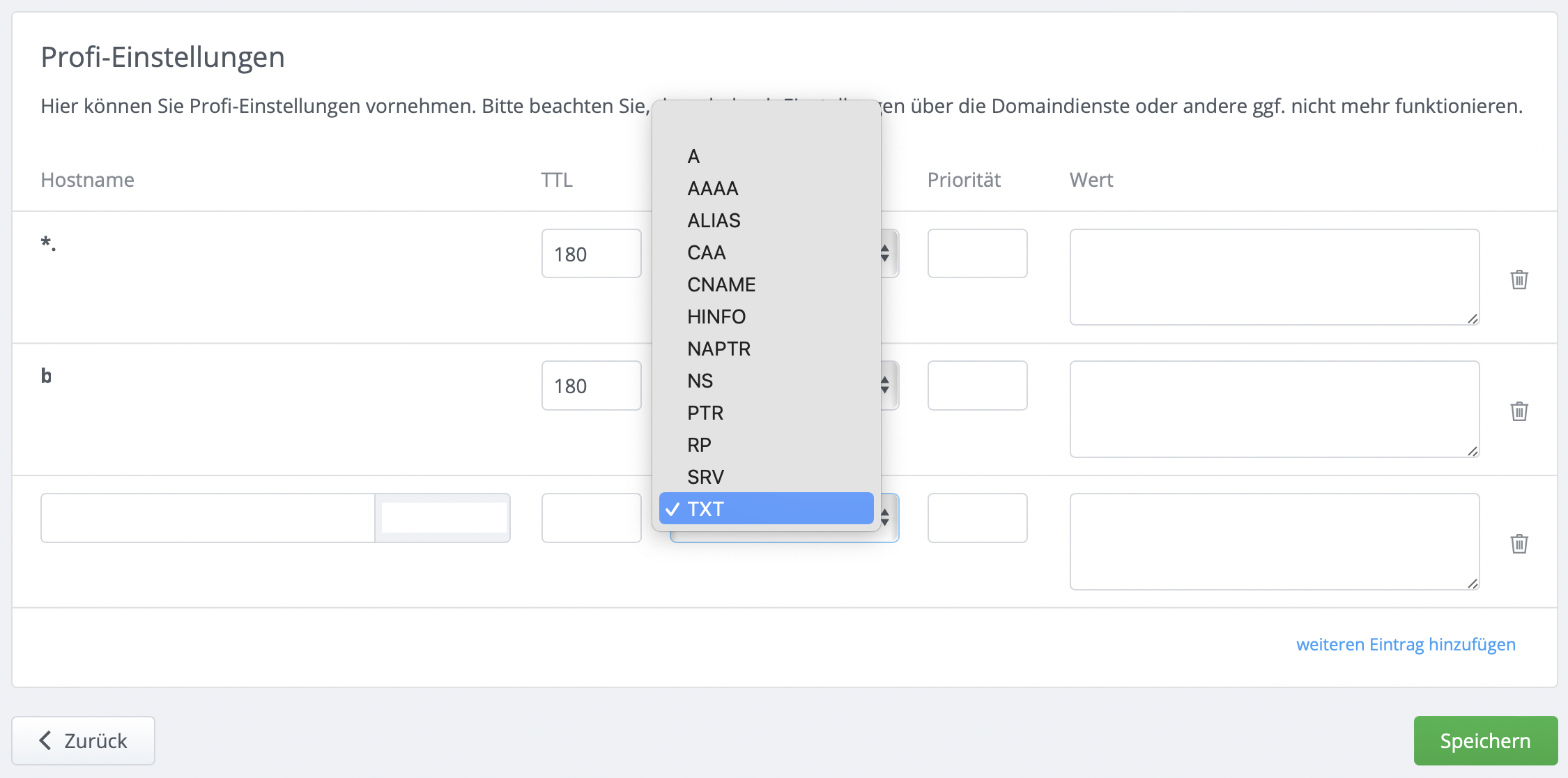The image size is (1568, 778).
Task: Click the first row's TTL field showing 180
Action: pos(591,254)
